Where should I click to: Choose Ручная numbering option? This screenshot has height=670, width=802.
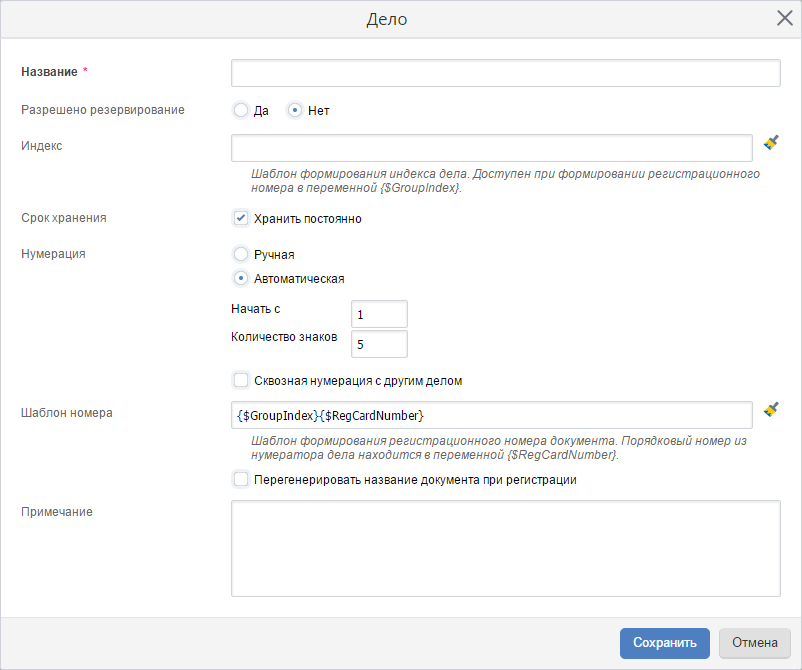coord(241,255)
